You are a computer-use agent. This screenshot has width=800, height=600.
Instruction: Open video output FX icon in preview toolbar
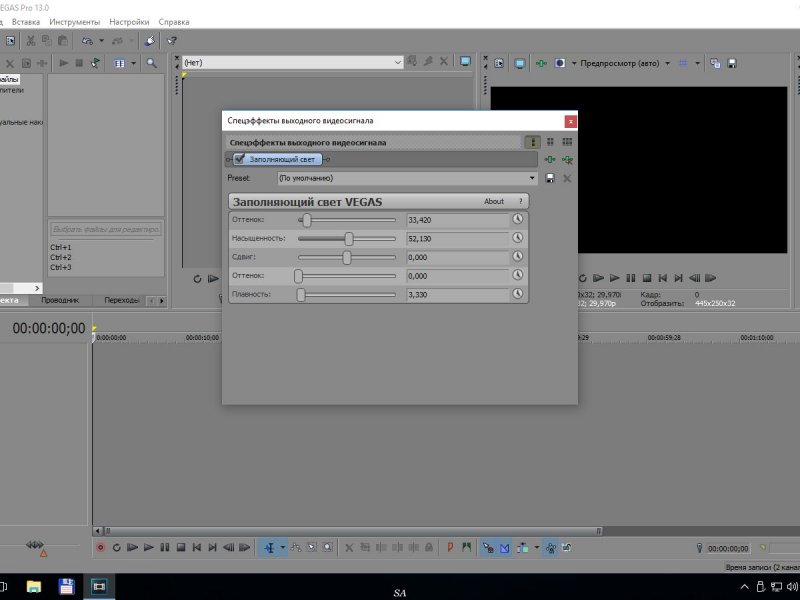(541, 63)
